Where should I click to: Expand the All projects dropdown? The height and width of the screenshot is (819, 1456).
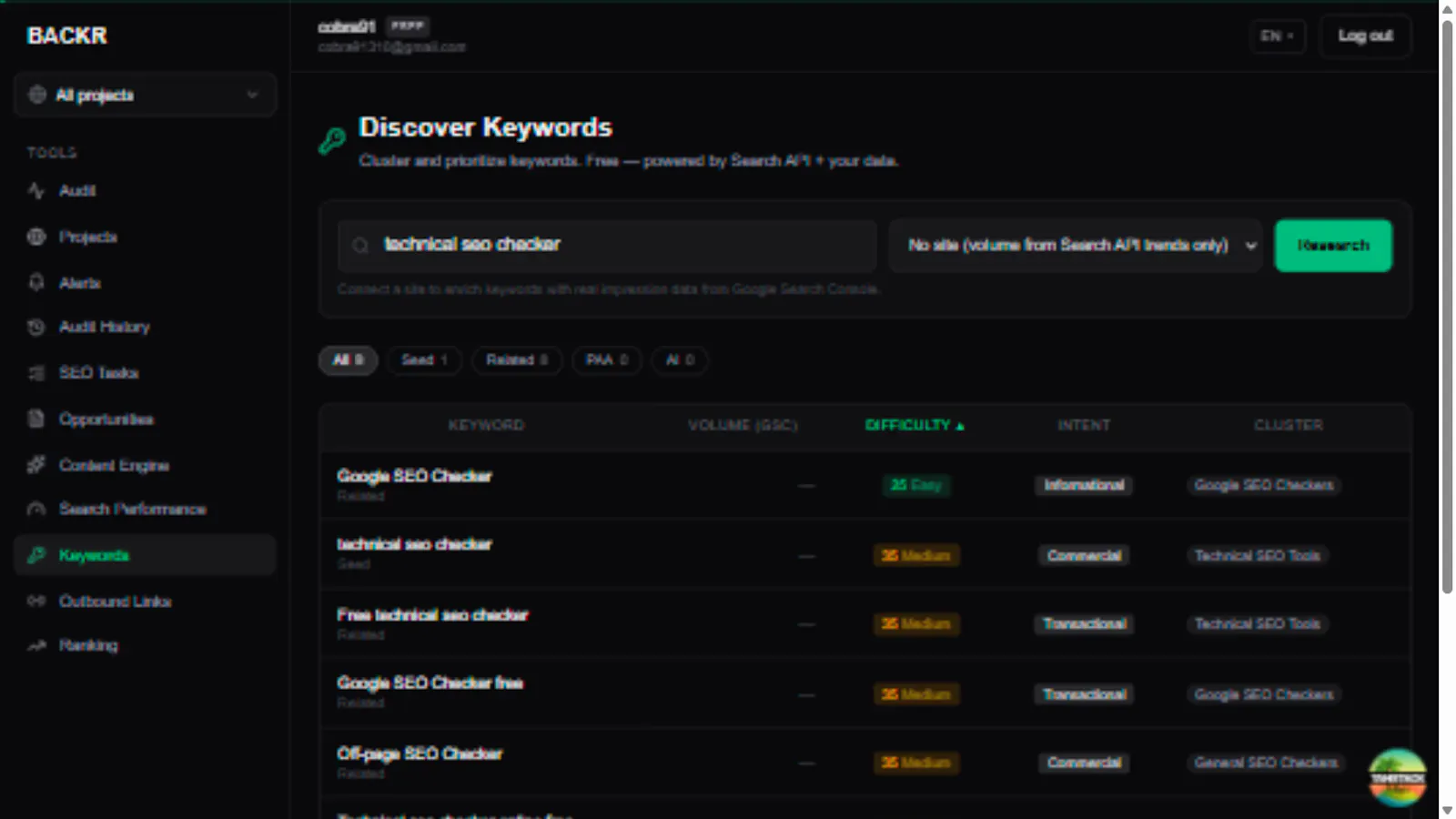(x=145, y=95)
